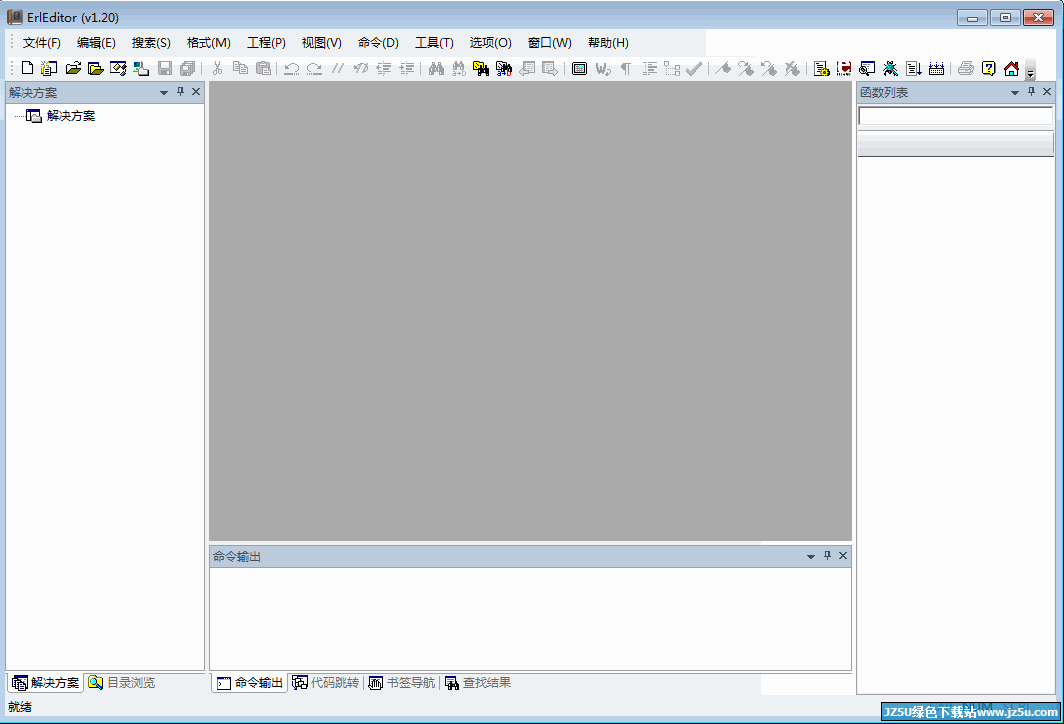Click the 就绪 status bar text
This screenshot has height=724, width=1064.
(20, 707)
